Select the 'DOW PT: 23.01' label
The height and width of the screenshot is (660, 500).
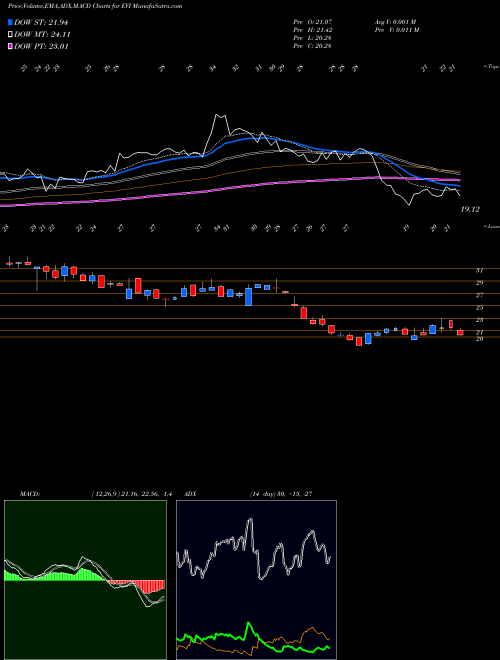[x=41, y=46]
